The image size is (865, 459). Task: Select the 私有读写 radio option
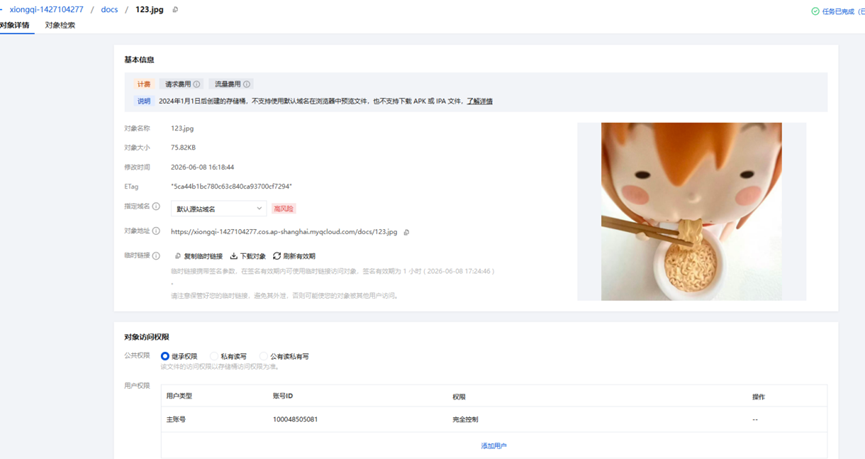point(214,356)
